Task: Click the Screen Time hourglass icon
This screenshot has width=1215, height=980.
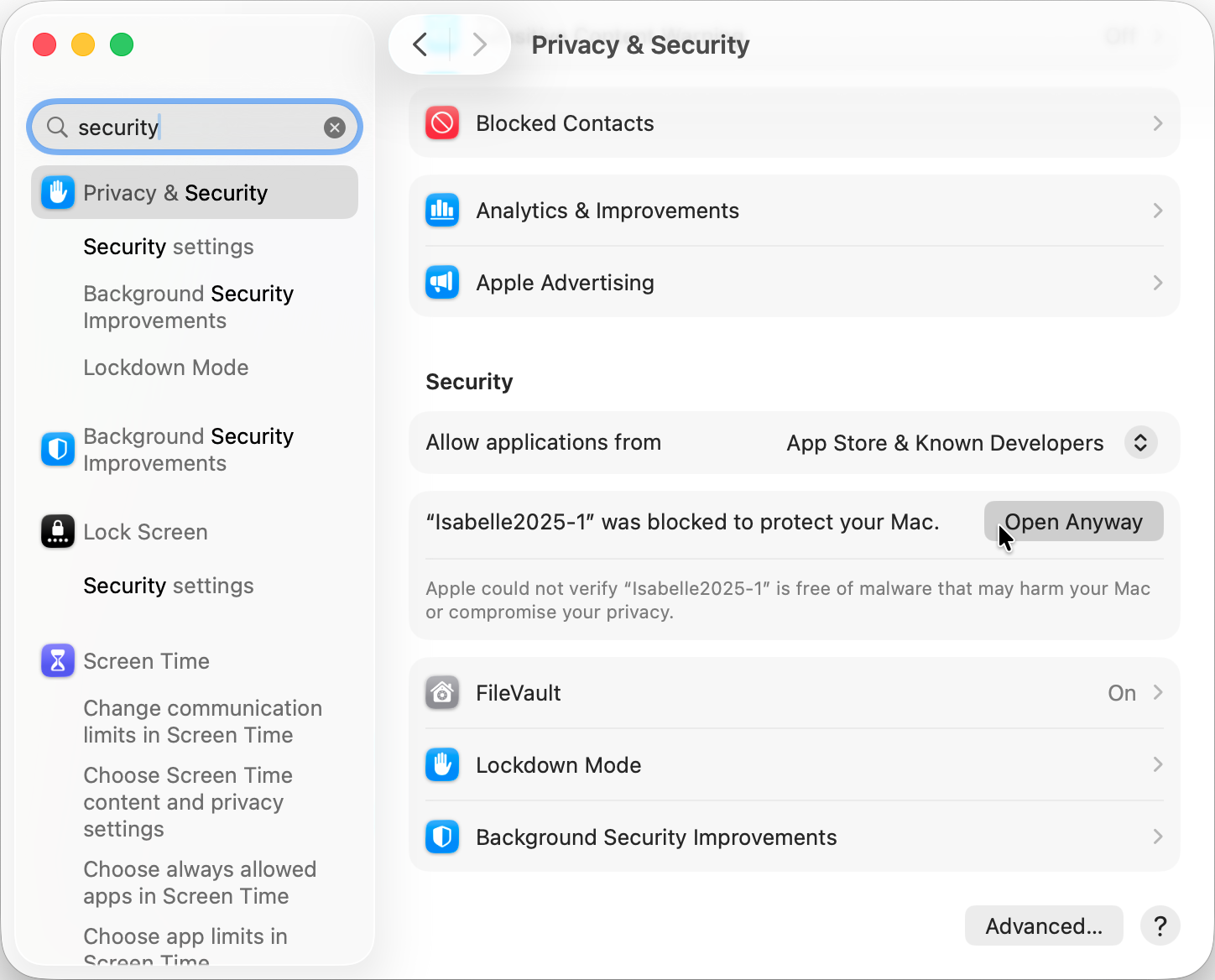Action: 58,661
